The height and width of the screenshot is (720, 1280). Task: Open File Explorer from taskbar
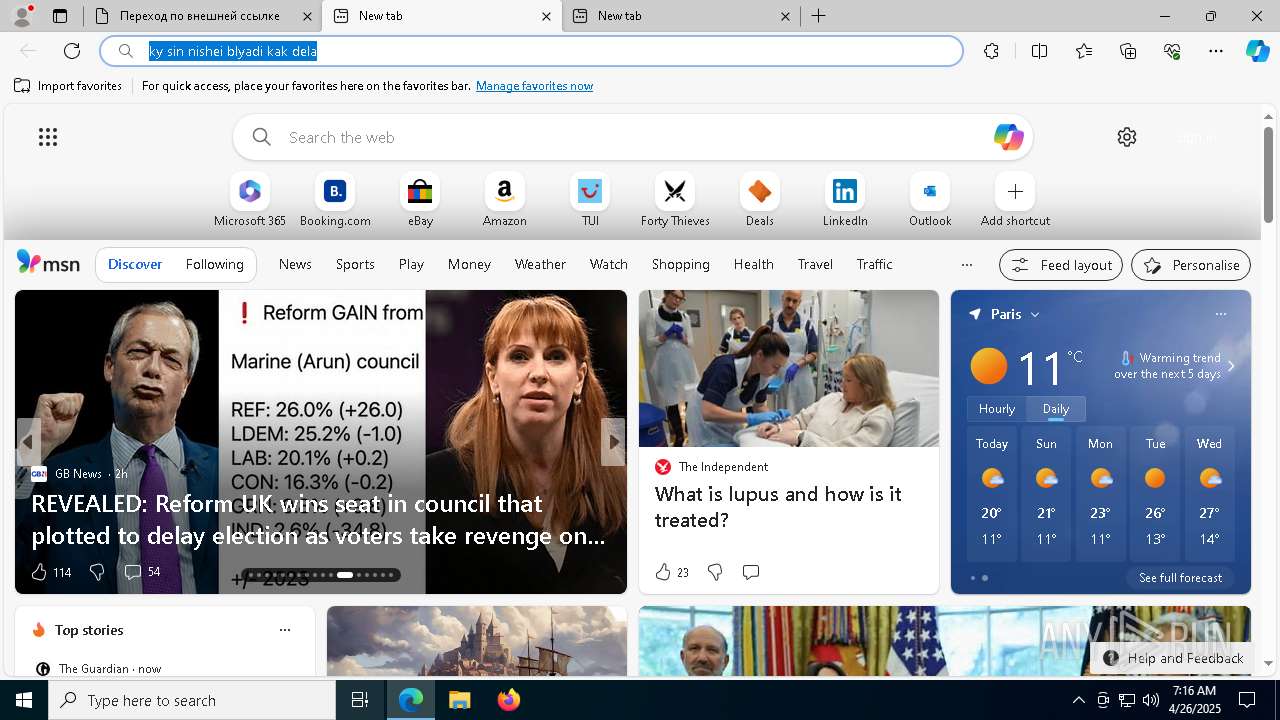coord(460,700)
